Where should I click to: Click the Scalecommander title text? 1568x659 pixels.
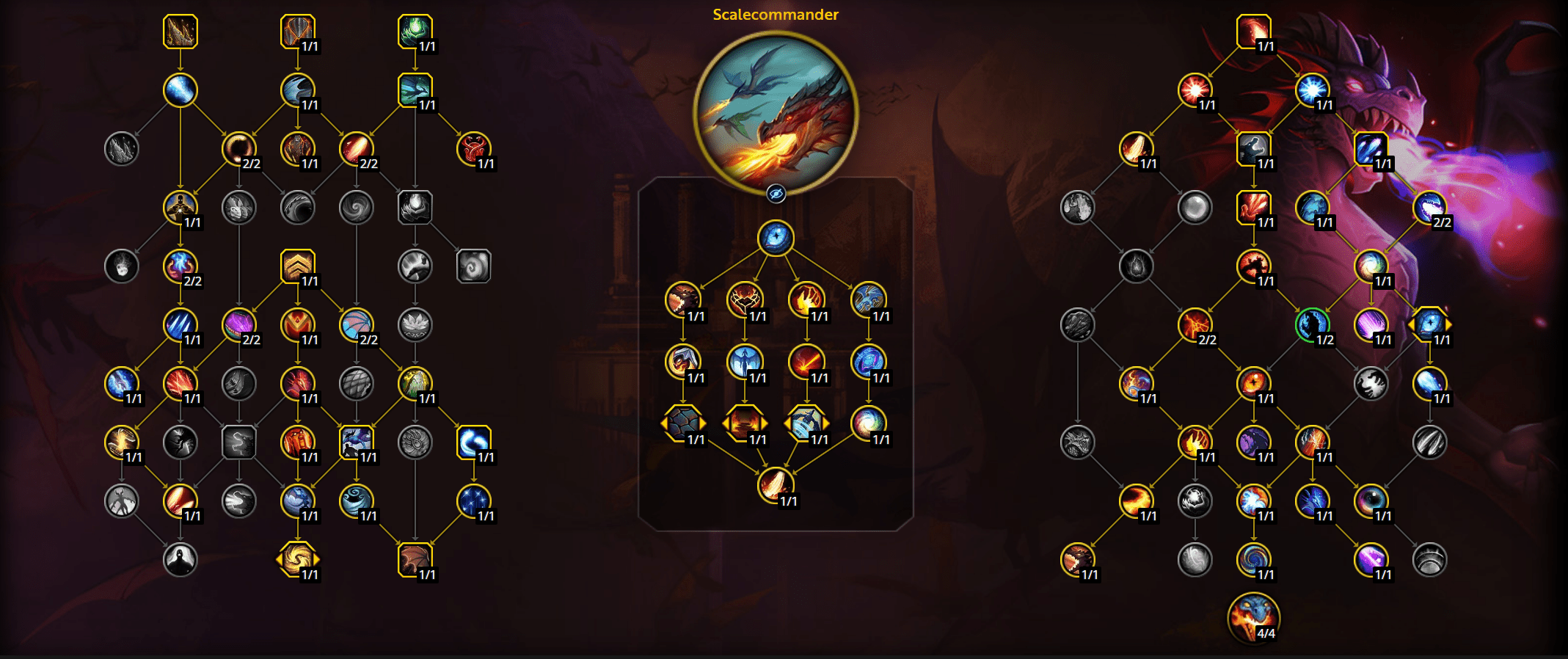tap(776, 15)
